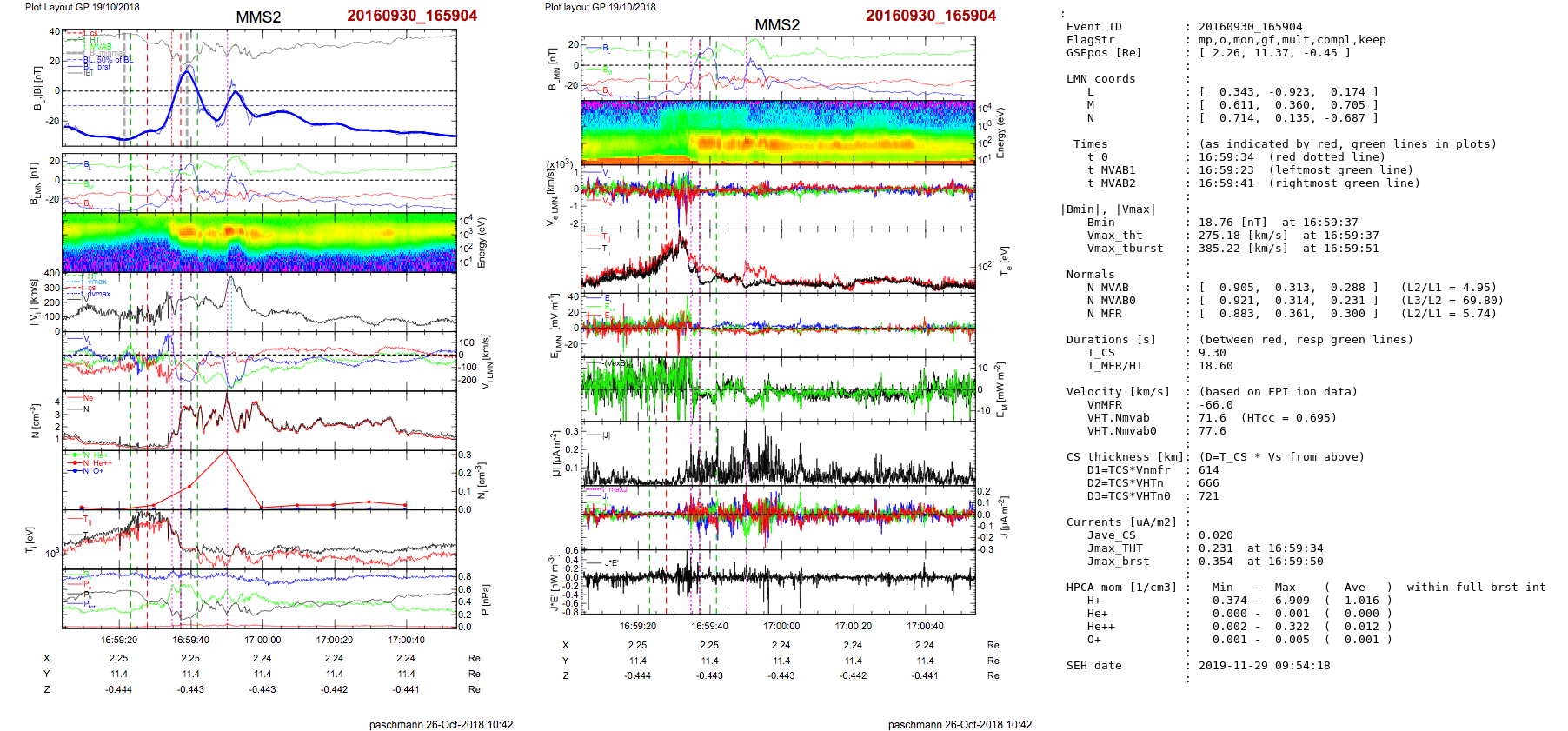The image size is (1568, 731).
Task: Click the 16:59:20 time tick under right plot
Action: pyautogui.click(x=637, y=626)
